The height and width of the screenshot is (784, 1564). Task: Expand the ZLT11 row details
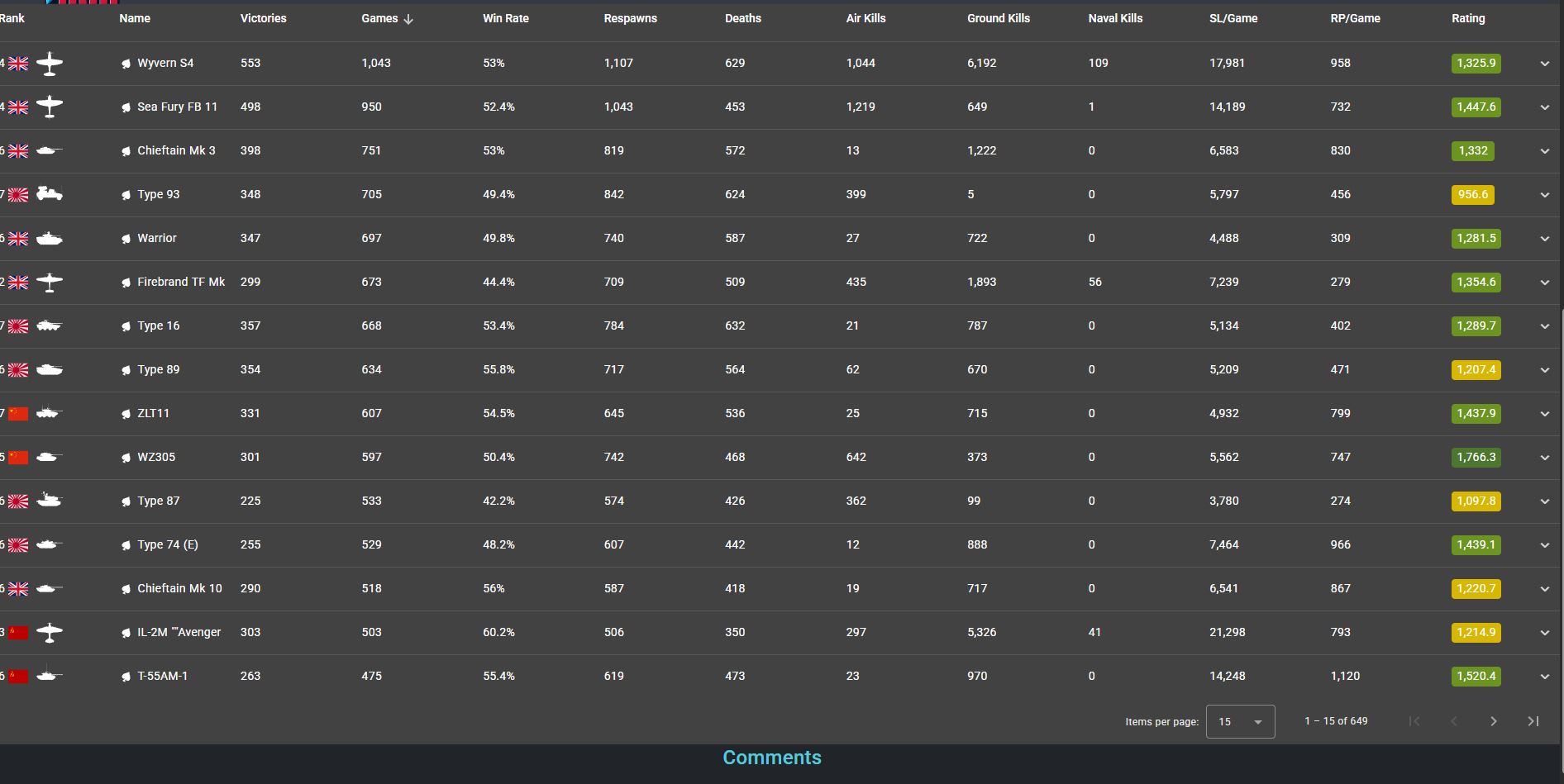pos(1545,414)
